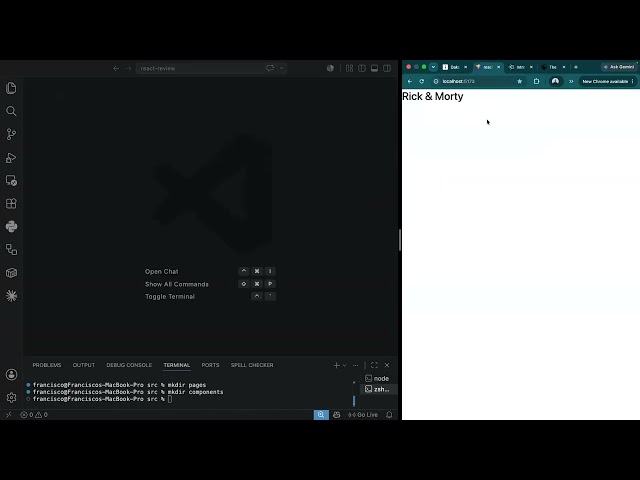Open the Manage gear in activity bar

[x=11, y=398]
